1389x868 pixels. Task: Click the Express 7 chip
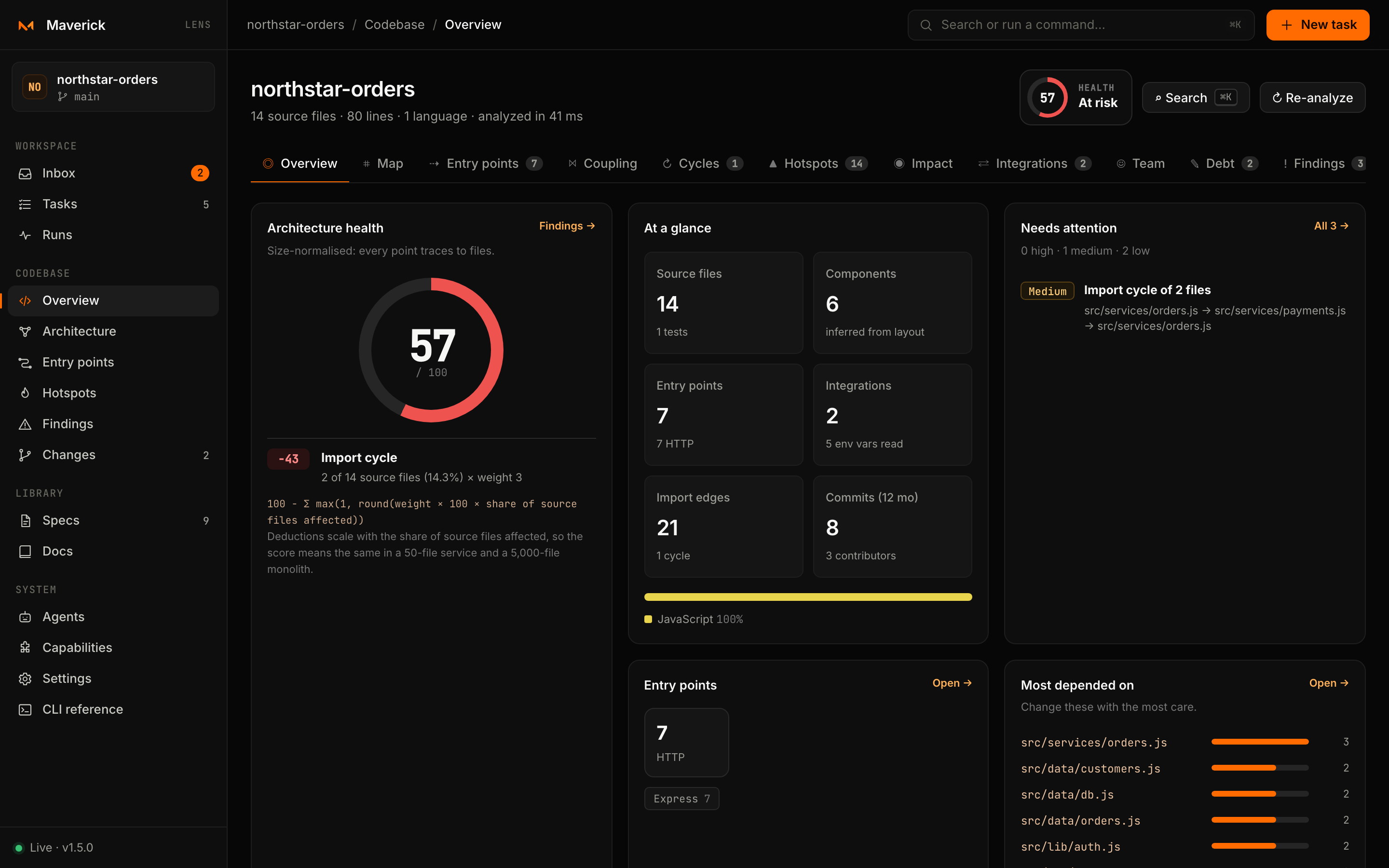tap(682, 799)
